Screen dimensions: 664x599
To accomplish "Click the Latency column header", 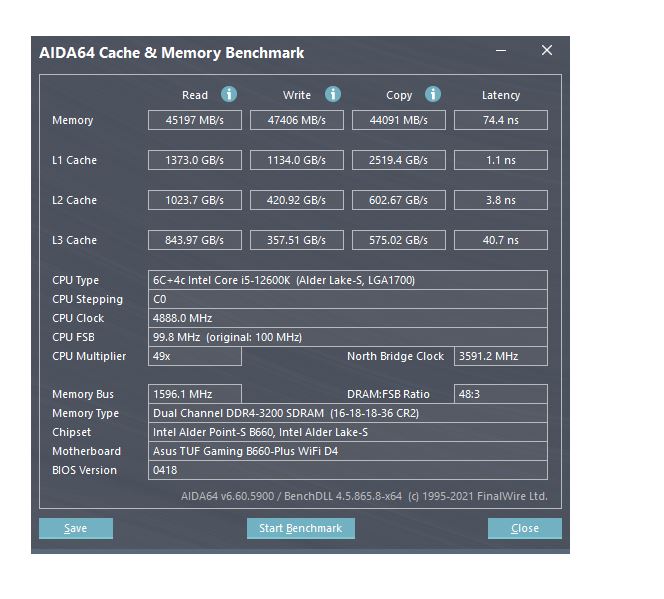I will [x=501, y=95].
